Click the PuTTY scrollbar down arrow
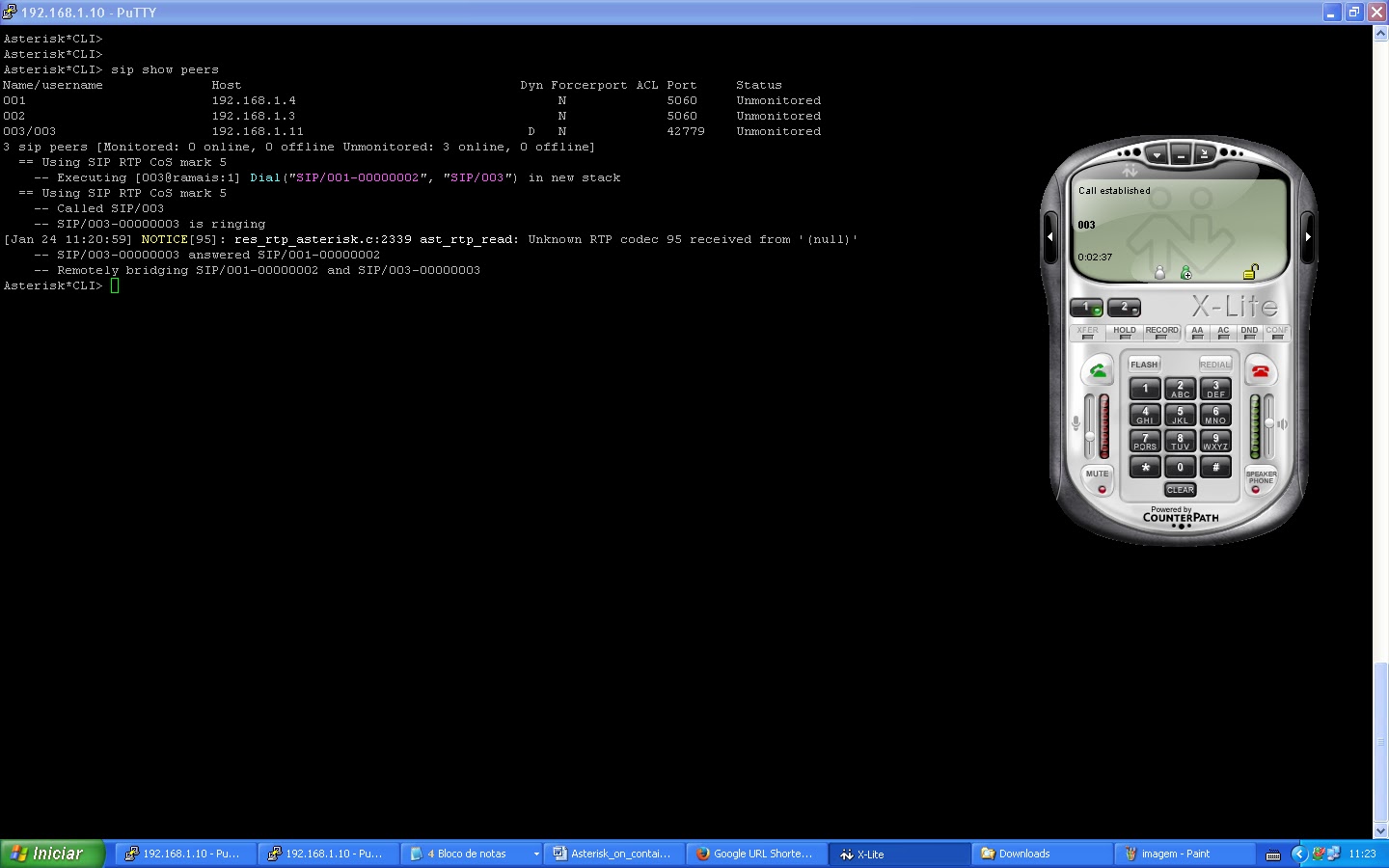 (1380, 830)
